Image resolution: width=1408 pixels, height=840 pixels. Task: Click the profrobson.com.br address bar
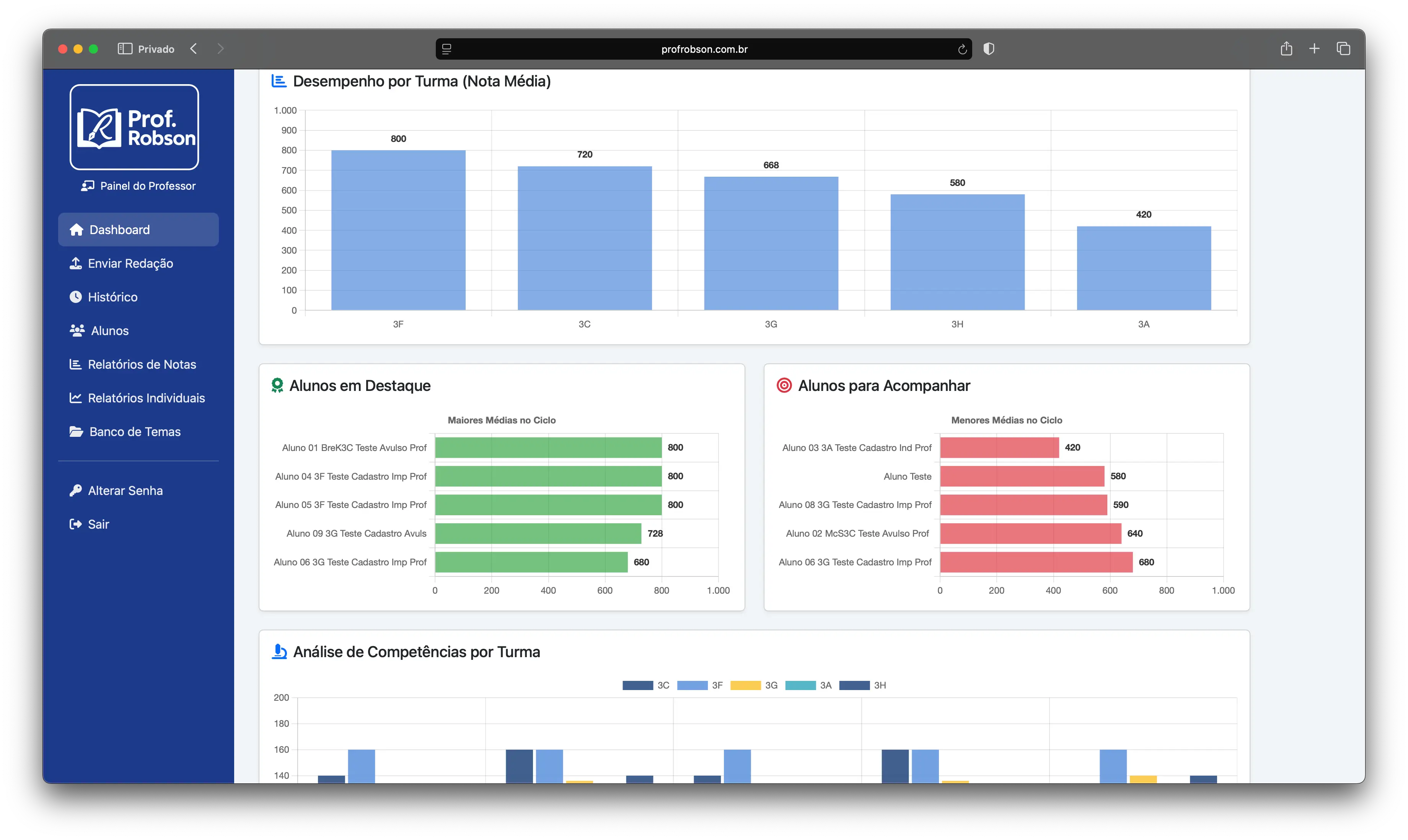click(x=704, y=49)
